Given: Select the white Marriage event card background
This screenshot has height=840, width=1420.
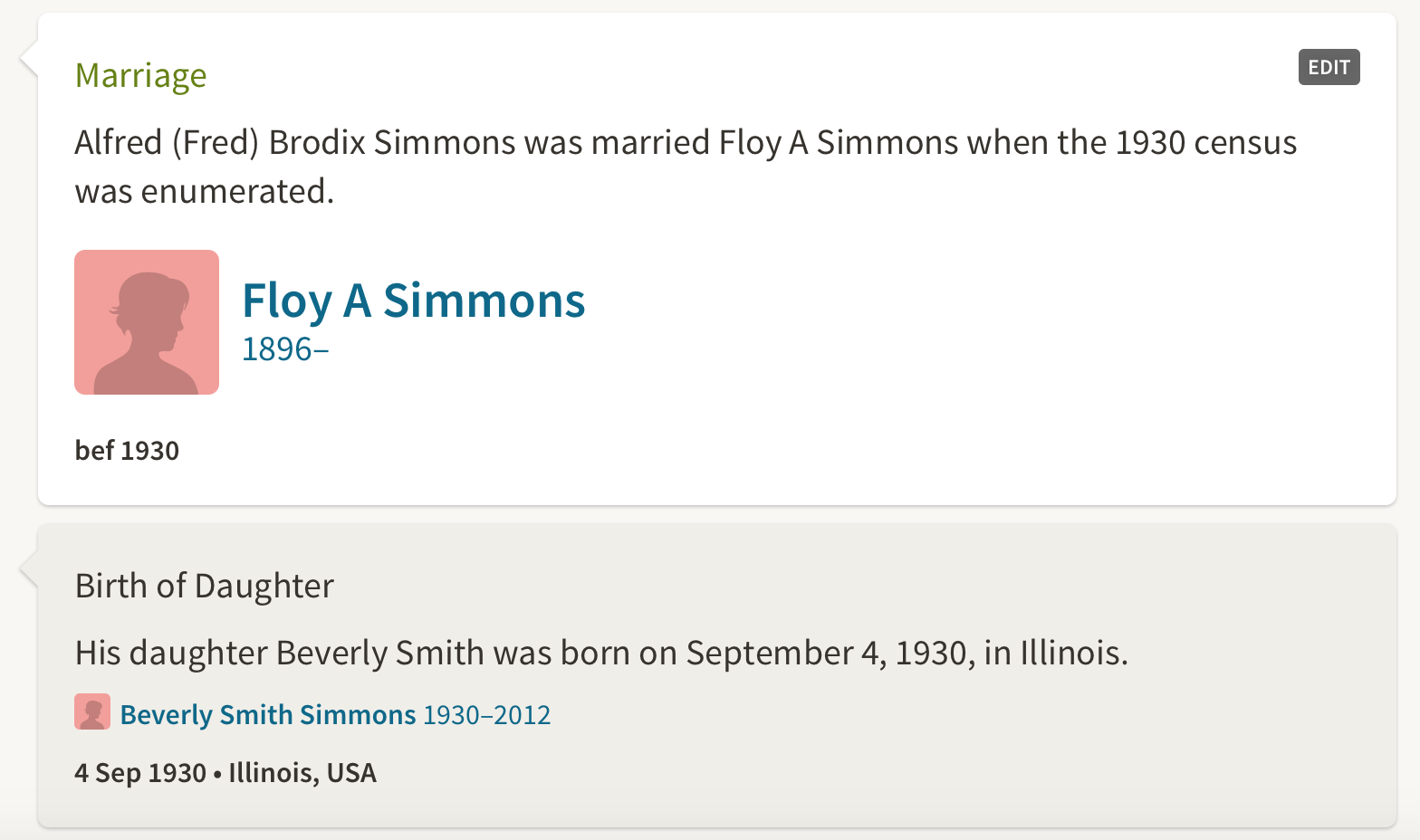Looking at the screenshot, I should coord(717,259).
